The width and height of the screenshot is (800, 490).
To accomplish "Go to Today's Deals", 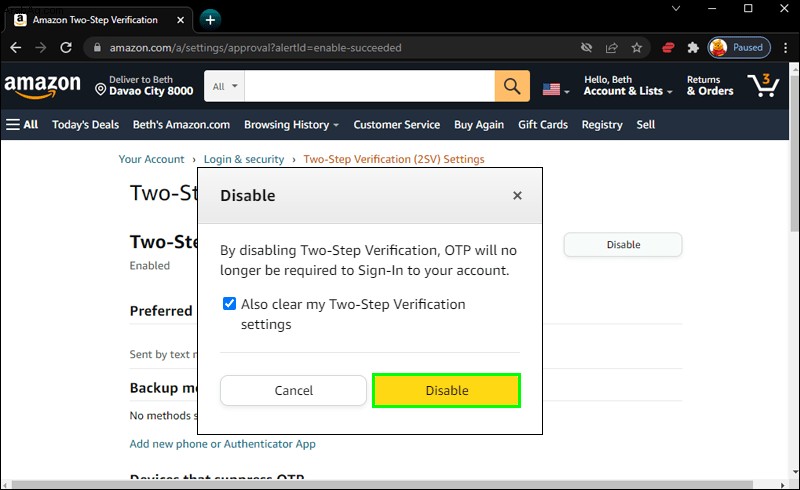I will coord(85,125).
